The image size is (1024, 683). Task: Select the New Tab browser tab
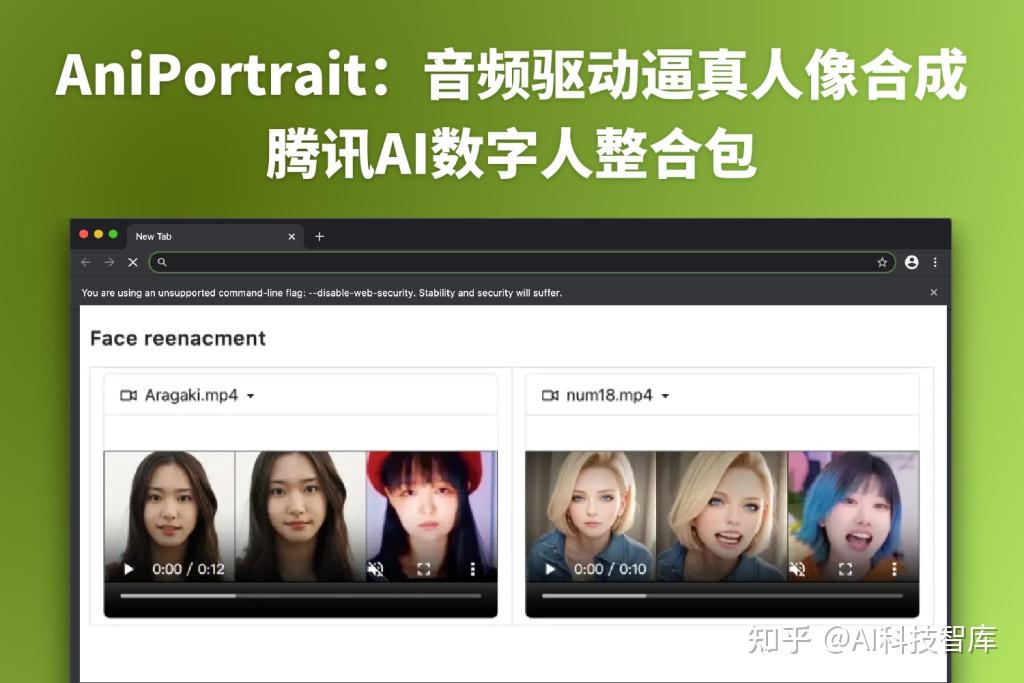pyautogui.click(x=153, y=236)
